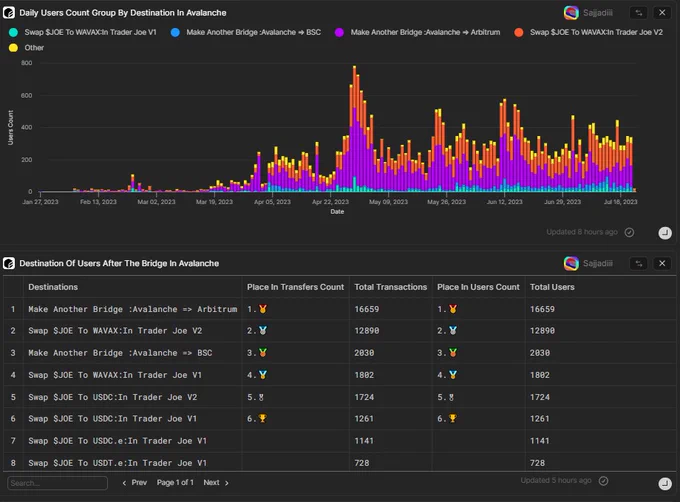Toggle the Swap $JOE To WAVAX Trader Joe V1 legend series
The width and height of the screenshot is (680, 502).
click(x=82, y=32)
